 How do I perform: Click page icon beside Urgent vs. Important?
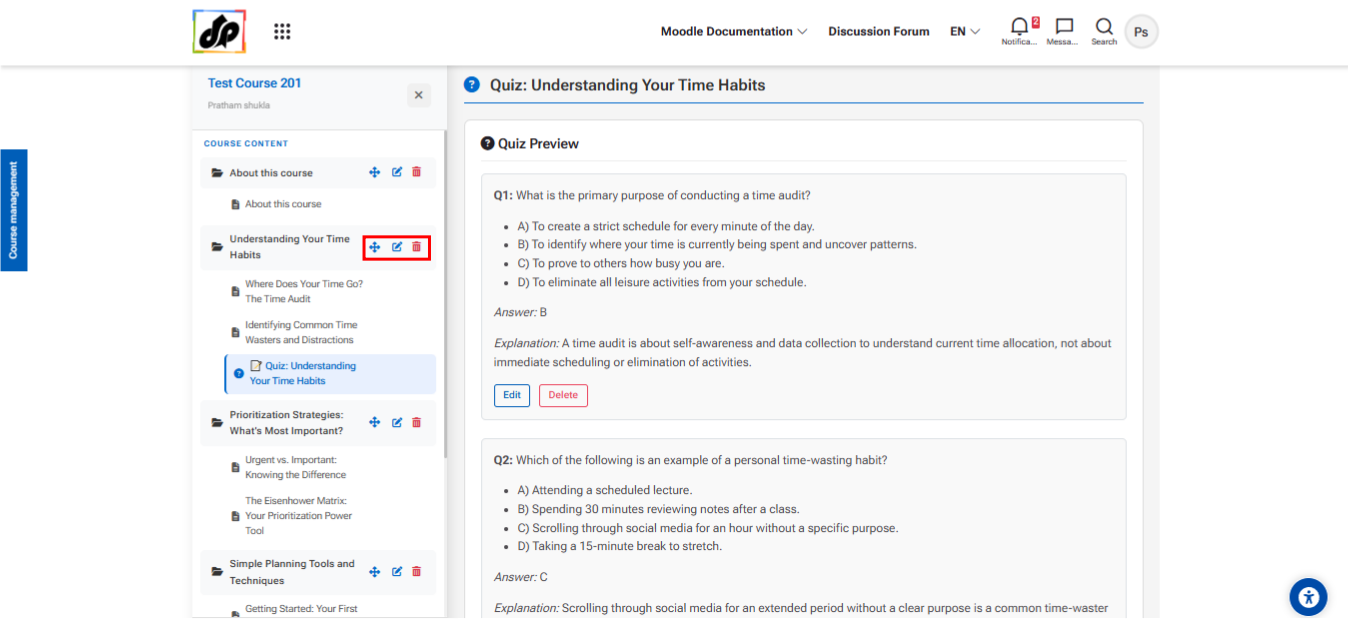[x=235, y=467]
